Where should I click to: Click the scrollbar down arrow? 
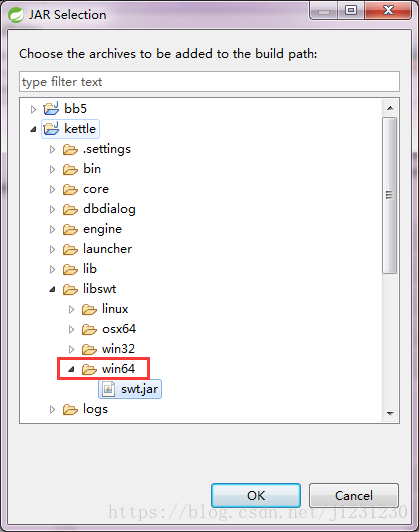tap(390, 414)
